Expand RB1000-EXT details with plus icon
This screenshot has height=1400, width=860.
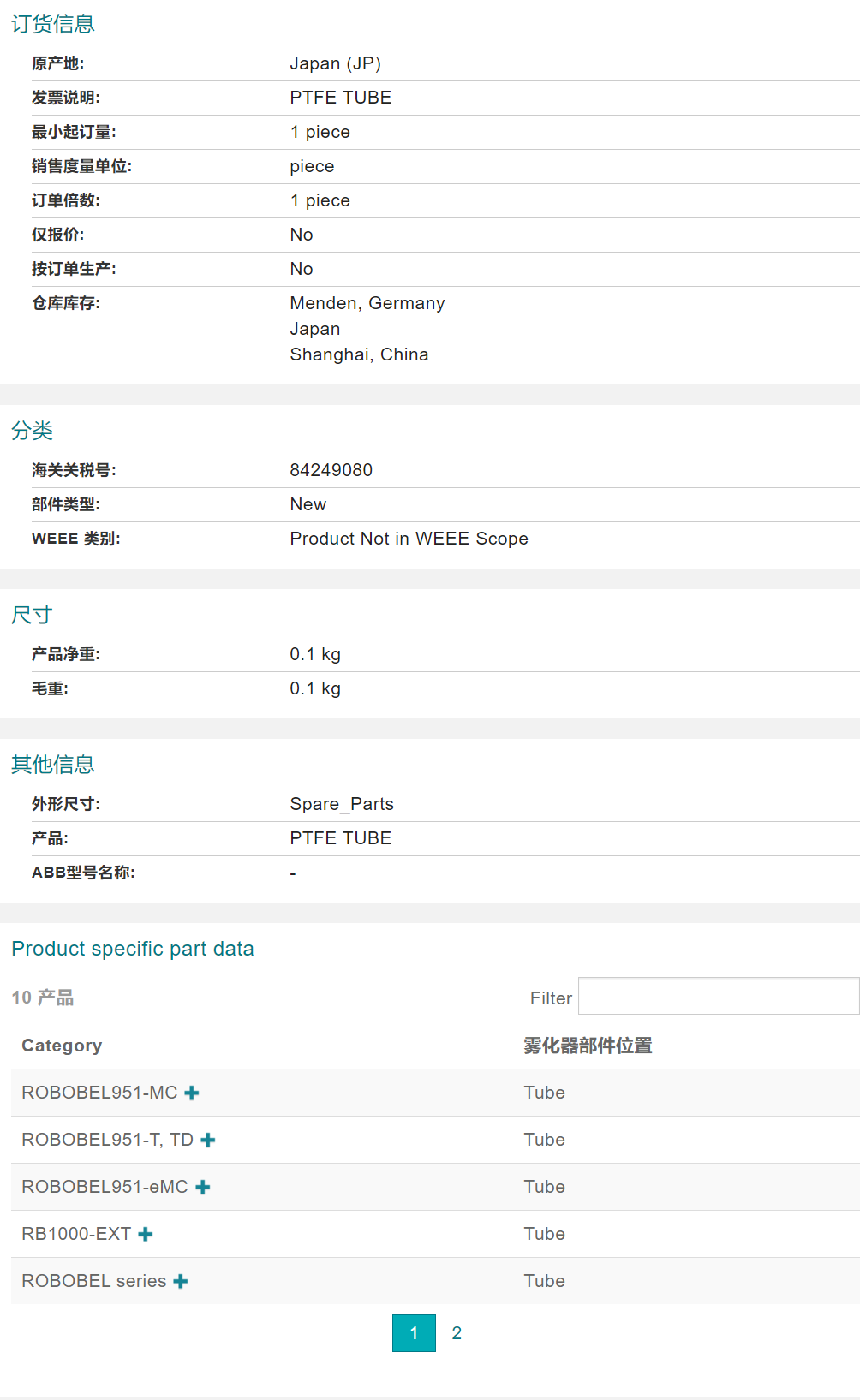click(146, 1234)
